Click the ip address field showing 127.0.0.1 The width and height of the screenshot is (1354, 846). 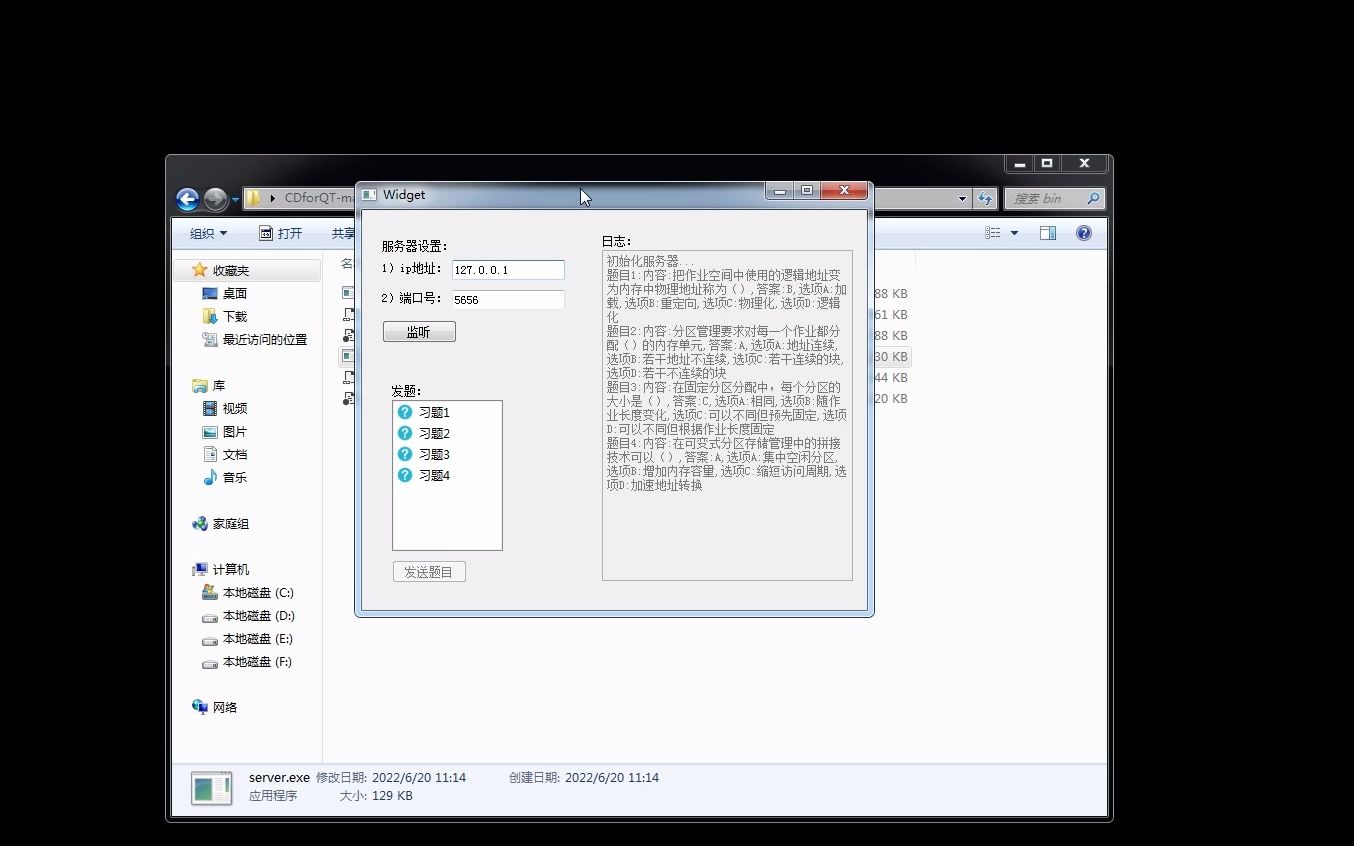tap(508, 269)
